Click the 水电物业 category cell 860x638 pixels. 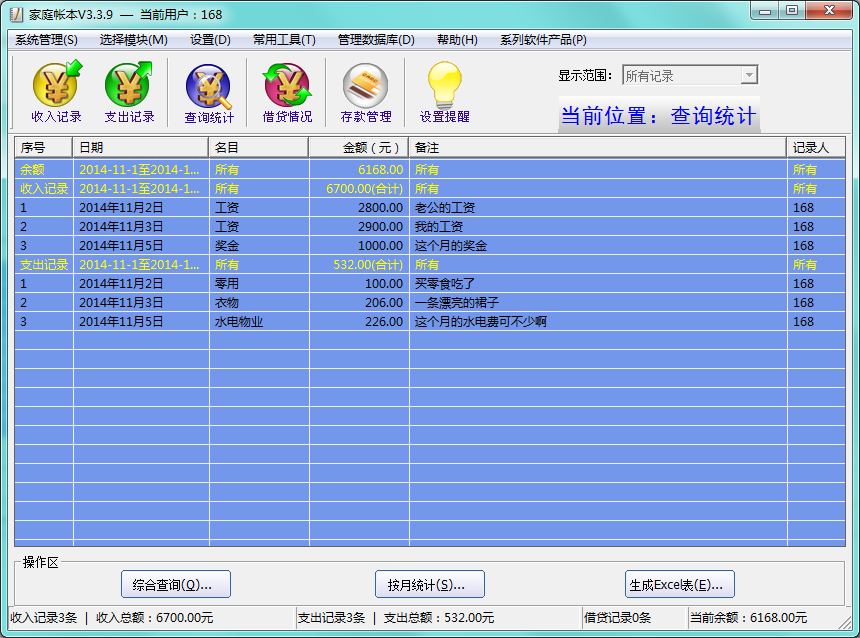coord(259,321)
